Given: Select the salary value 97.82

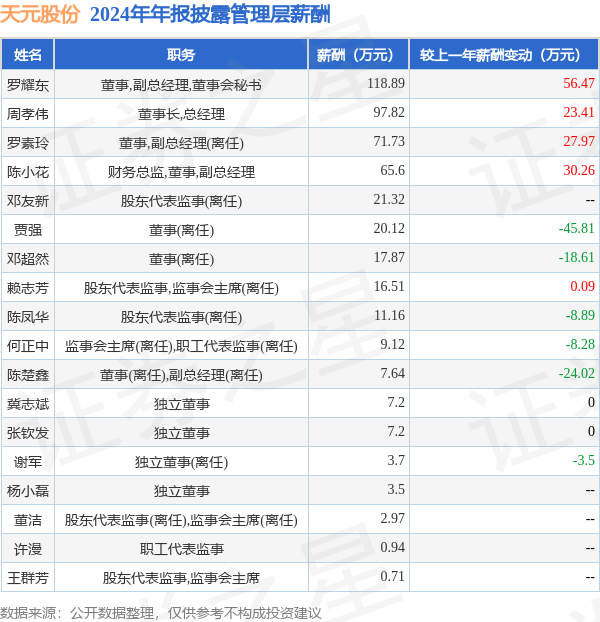Looking at the screenshot, I should [x=389, y=112].
